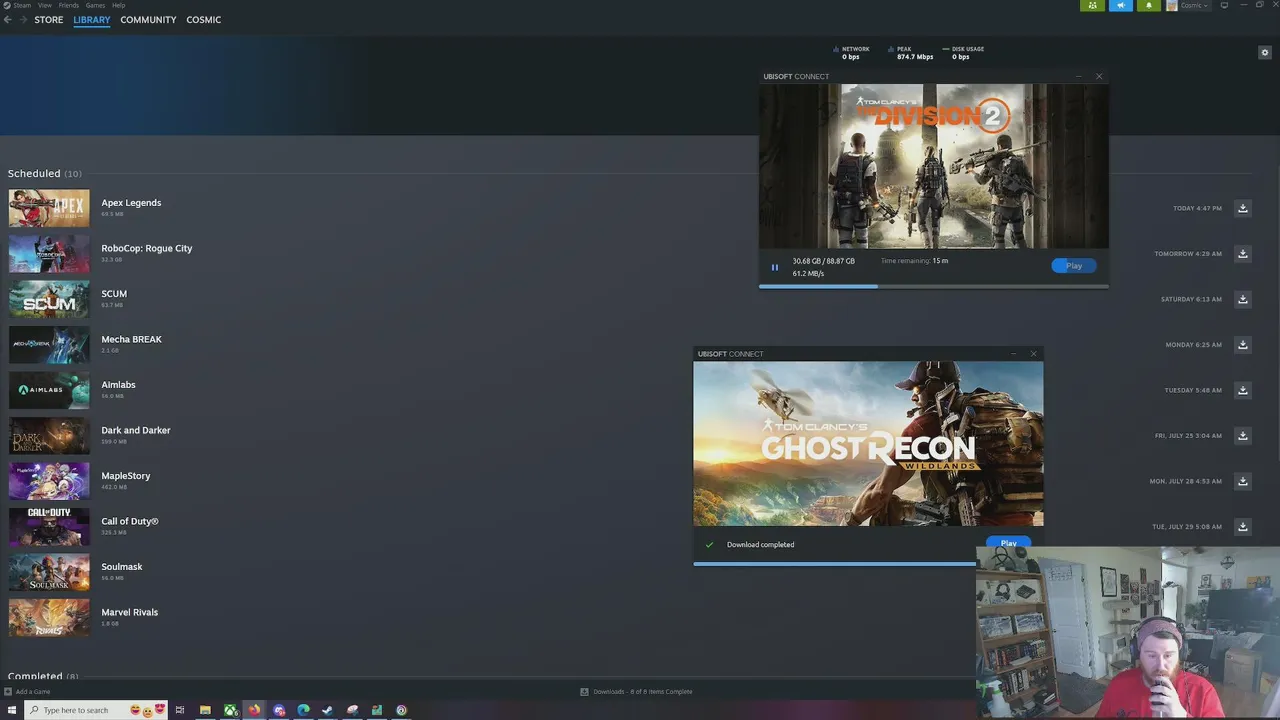Play The Division 2 button

point(1074,266)
